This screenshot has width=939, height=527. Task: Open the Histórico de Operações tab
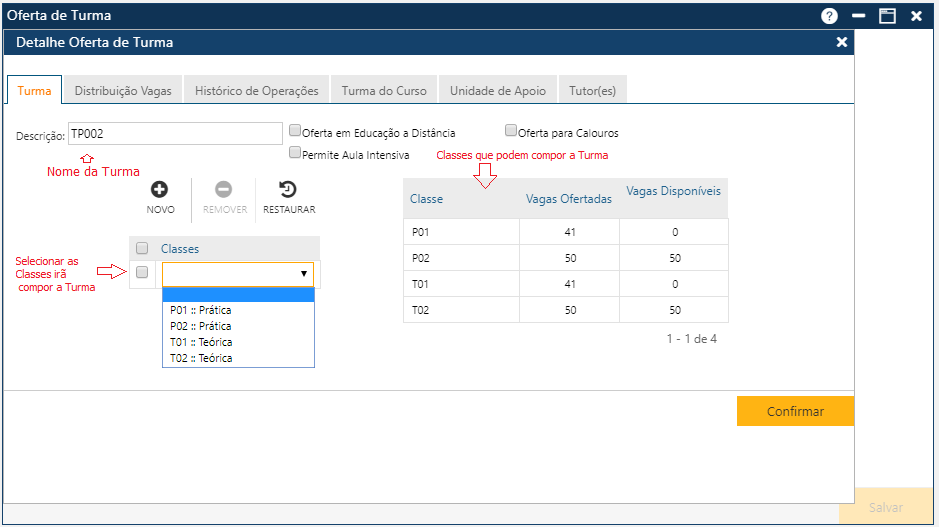click(256, 90)
